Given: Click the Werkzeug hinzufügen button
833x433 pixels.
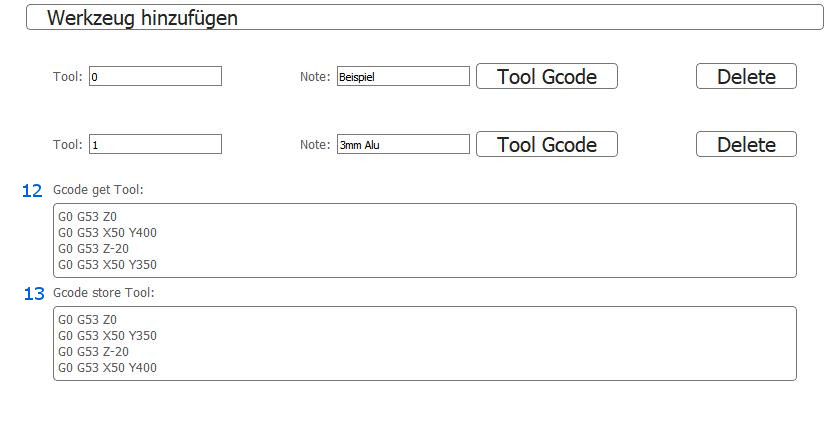Looking at the screenshot, I should [424, 18].
